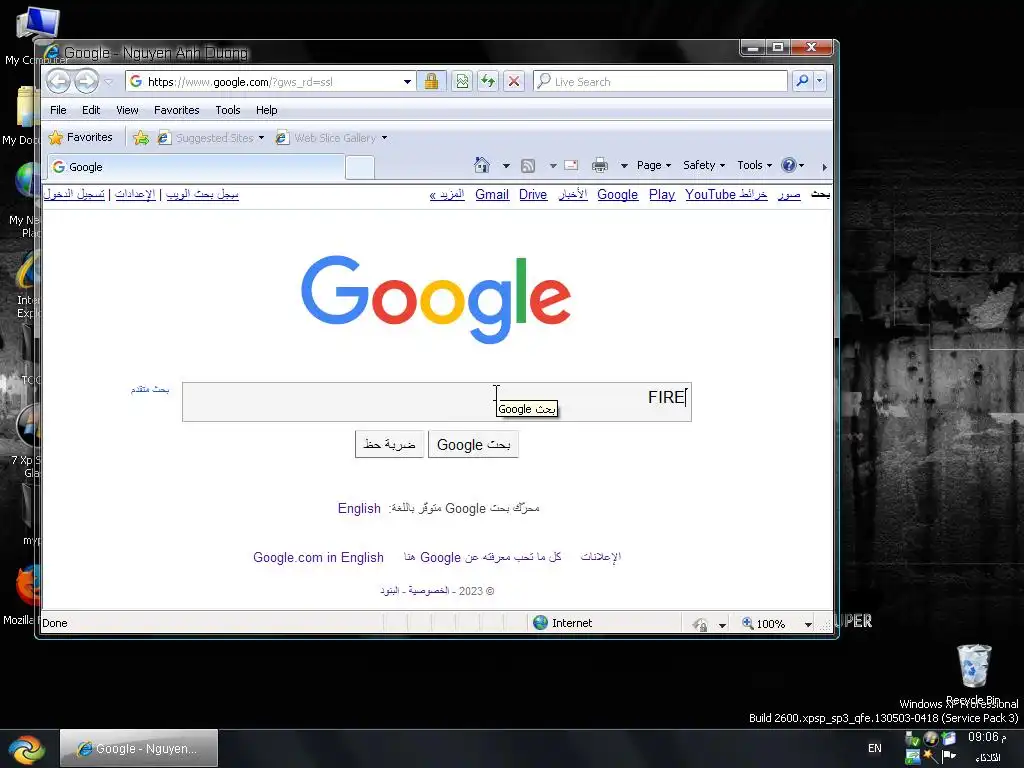Open the Play link
1024x768 pixels.
pyautogui.click(x=662, y=195)
